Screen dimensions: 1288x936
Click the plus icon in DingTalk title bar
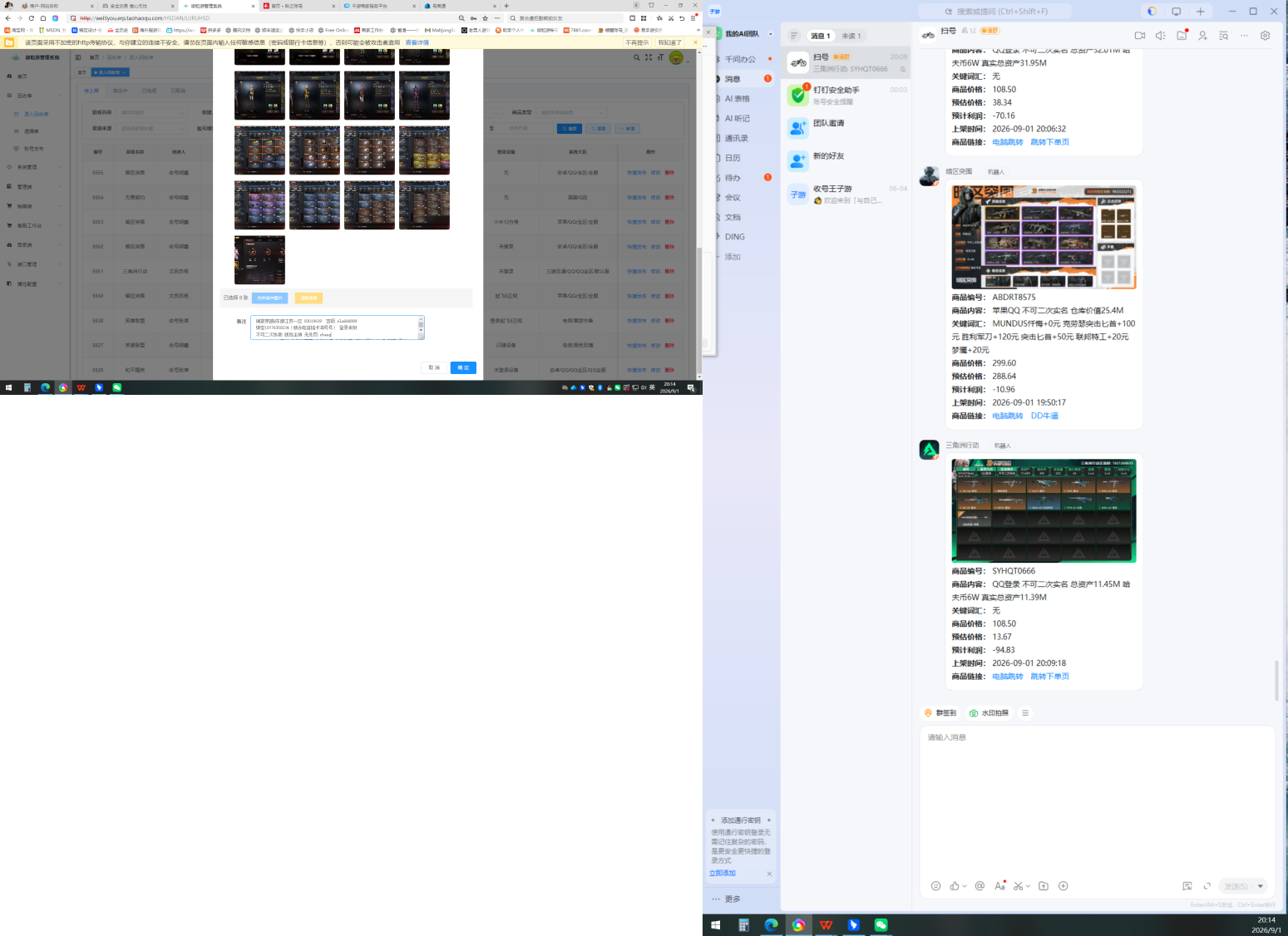click(1200, 12)
